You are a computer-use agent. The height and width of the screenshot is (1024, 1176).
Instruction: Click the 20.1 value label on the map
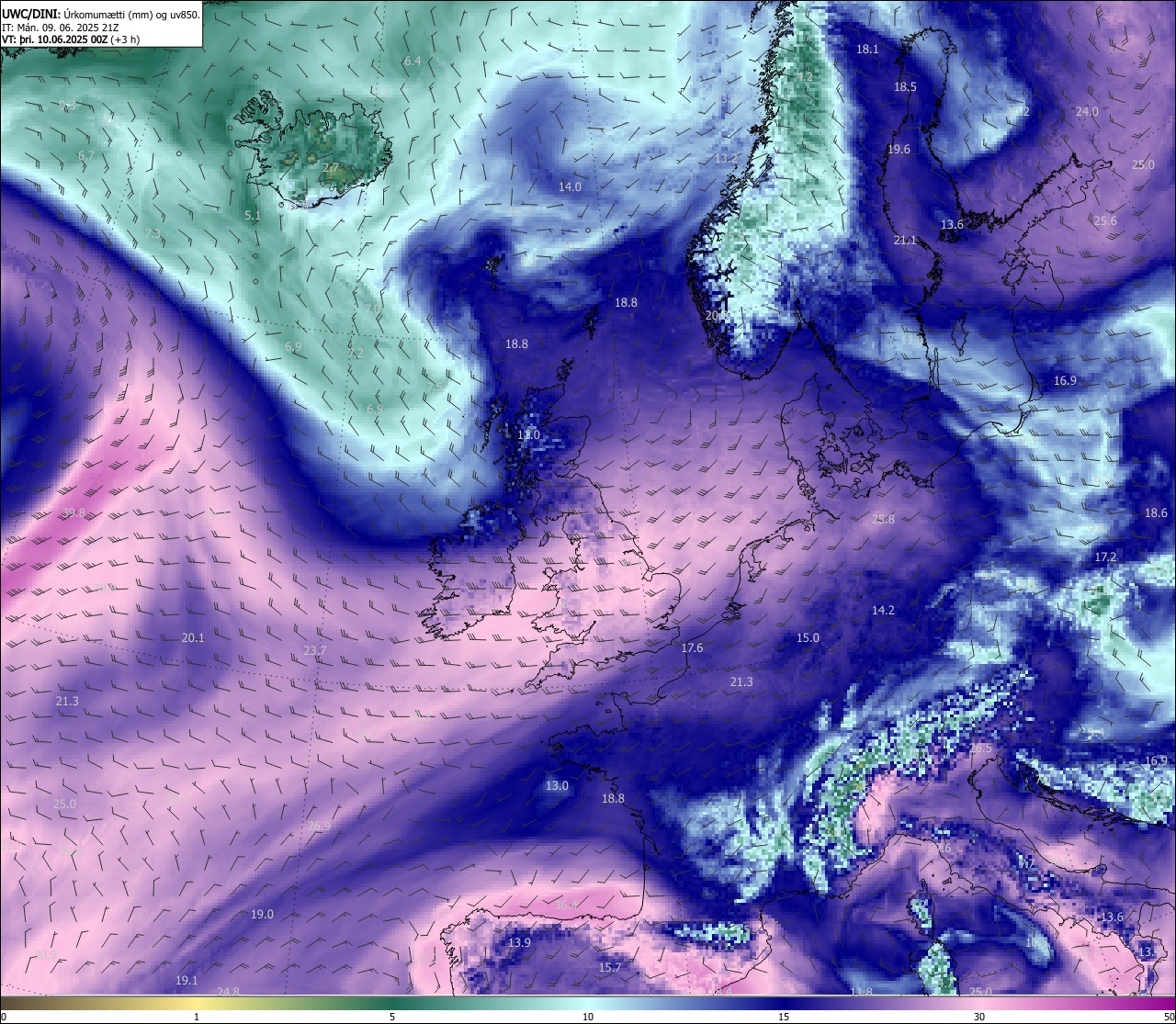point(193,638)
